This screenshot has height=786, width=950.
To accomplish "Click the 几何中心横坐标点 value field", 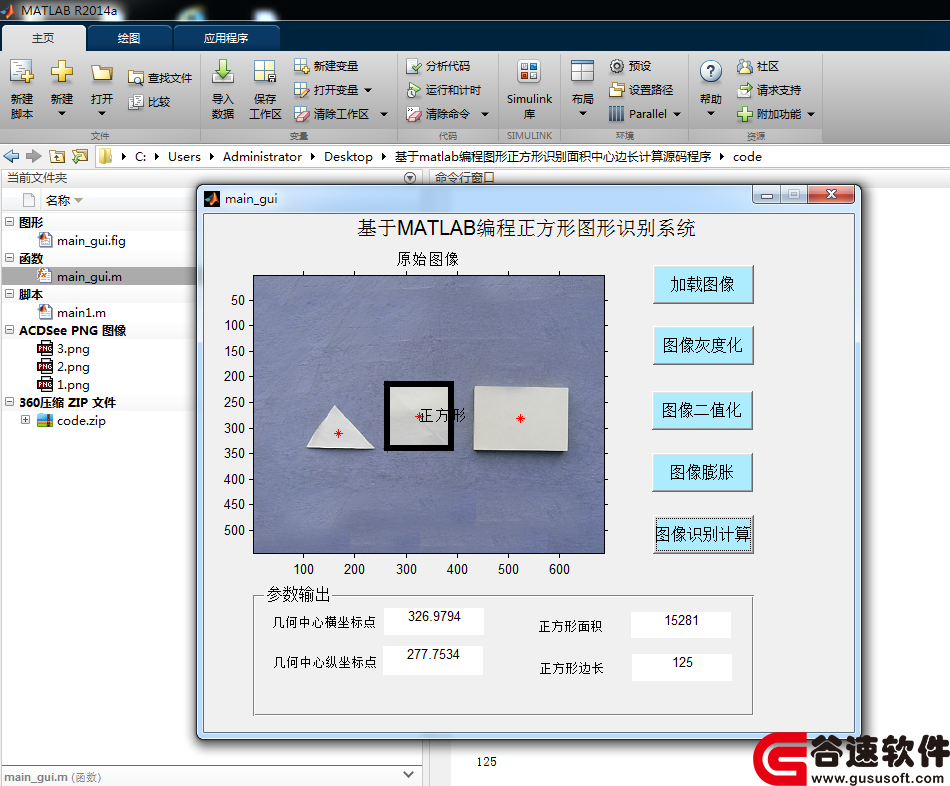I will coord(434,621).
